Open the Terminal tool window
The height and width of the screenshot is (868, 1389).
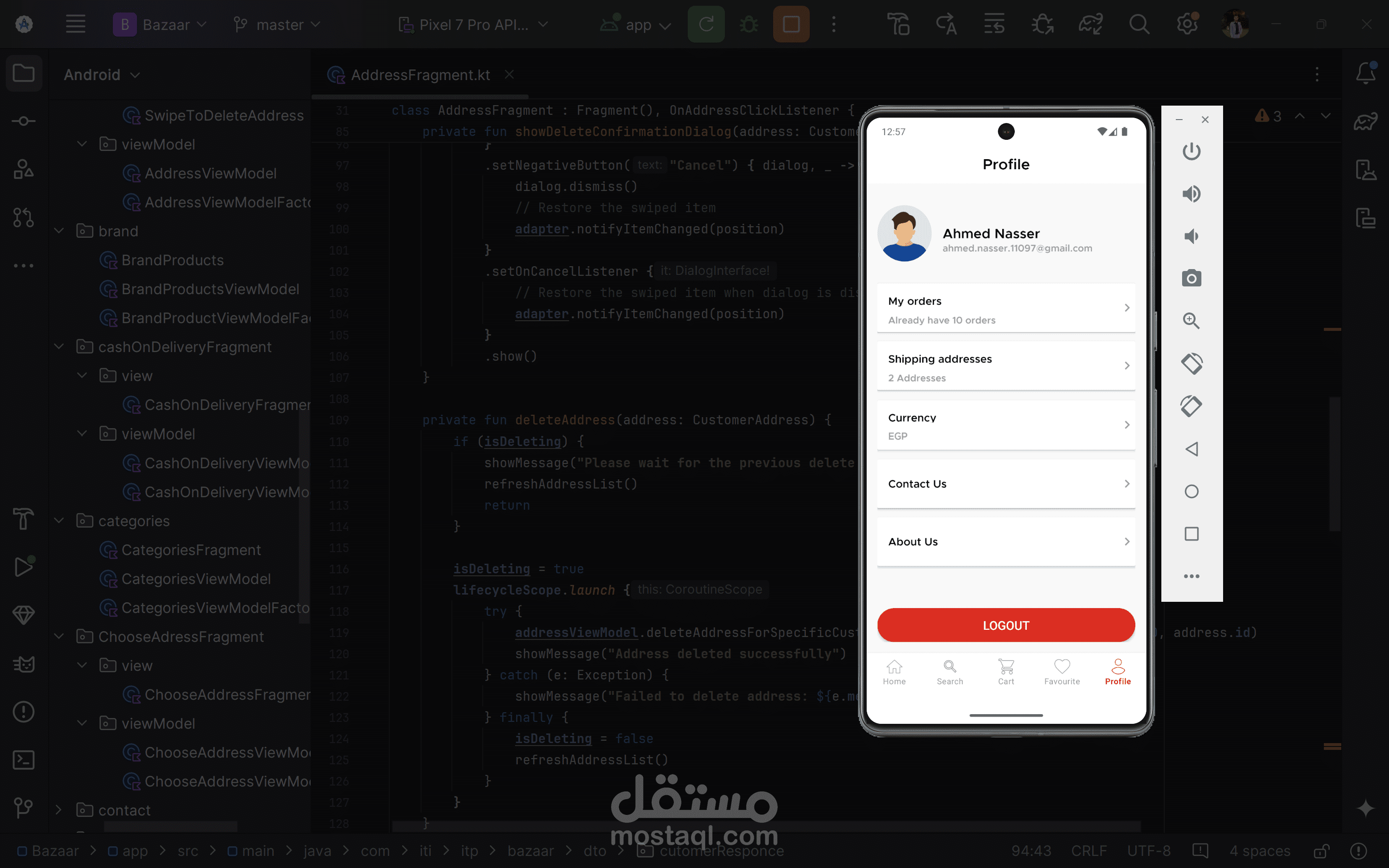tap(23, 760)
